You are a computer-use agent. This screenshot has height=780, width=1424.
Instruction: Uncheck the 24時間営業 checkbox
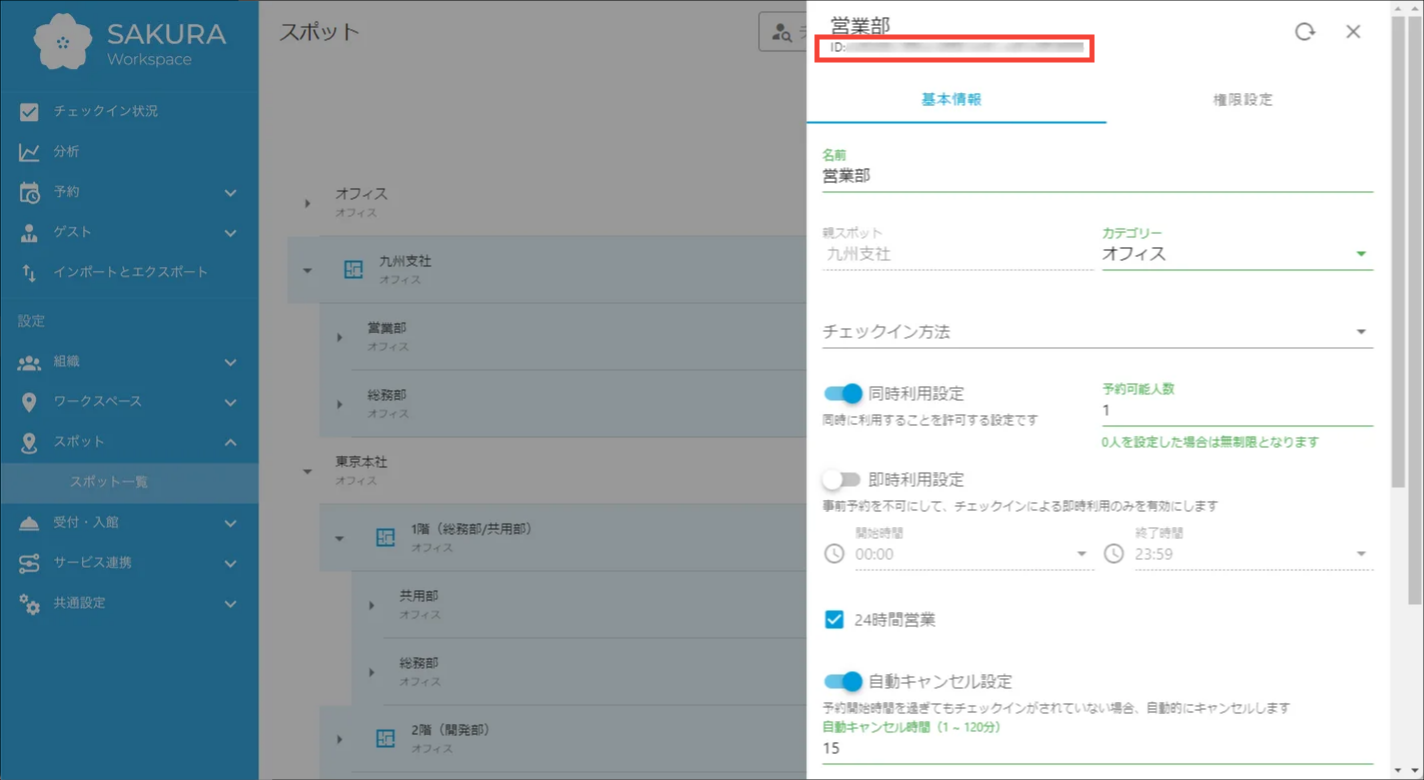(834, 620)
